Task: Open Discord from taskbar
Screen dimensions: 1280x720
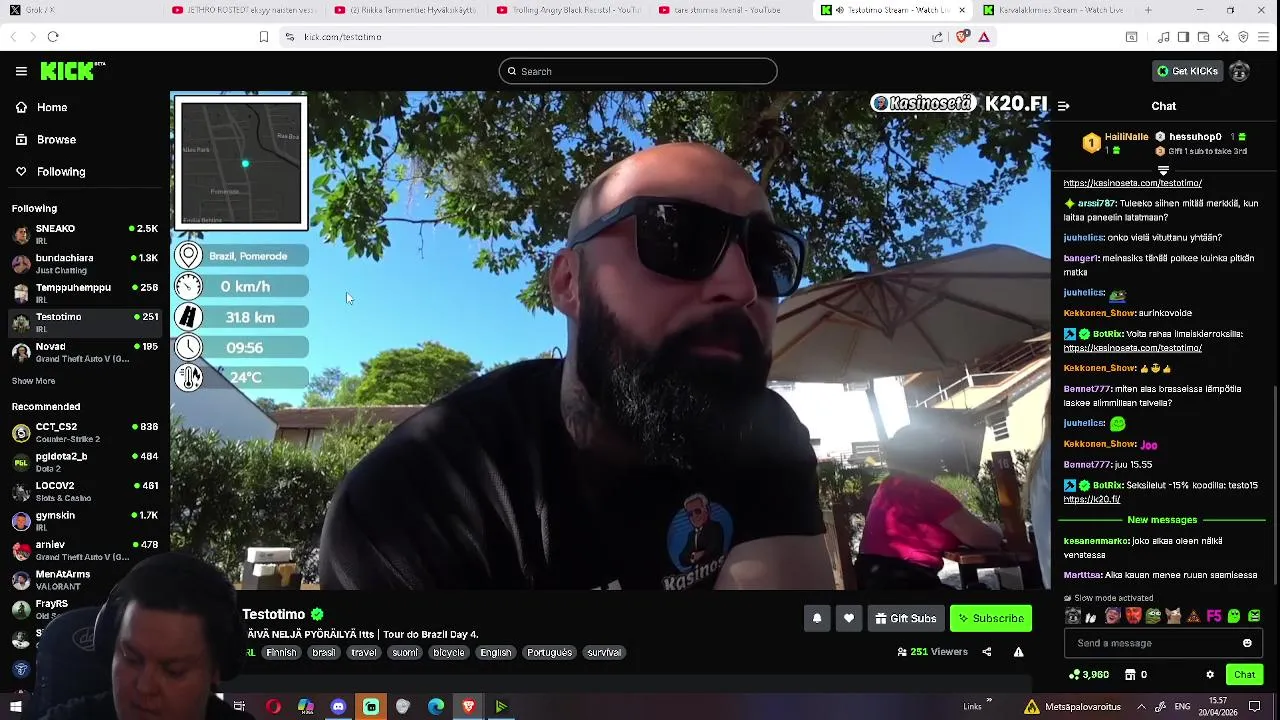Action: coord(338,707)
